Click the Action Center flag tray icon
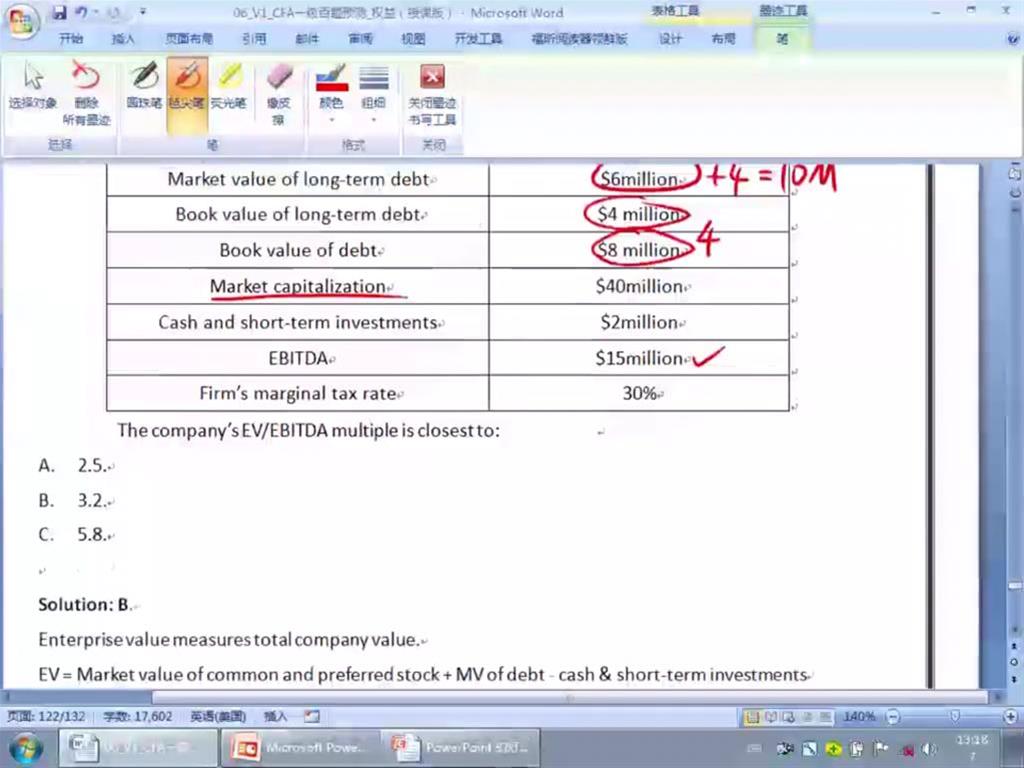 pyautogui.click(x=880, y=748)
